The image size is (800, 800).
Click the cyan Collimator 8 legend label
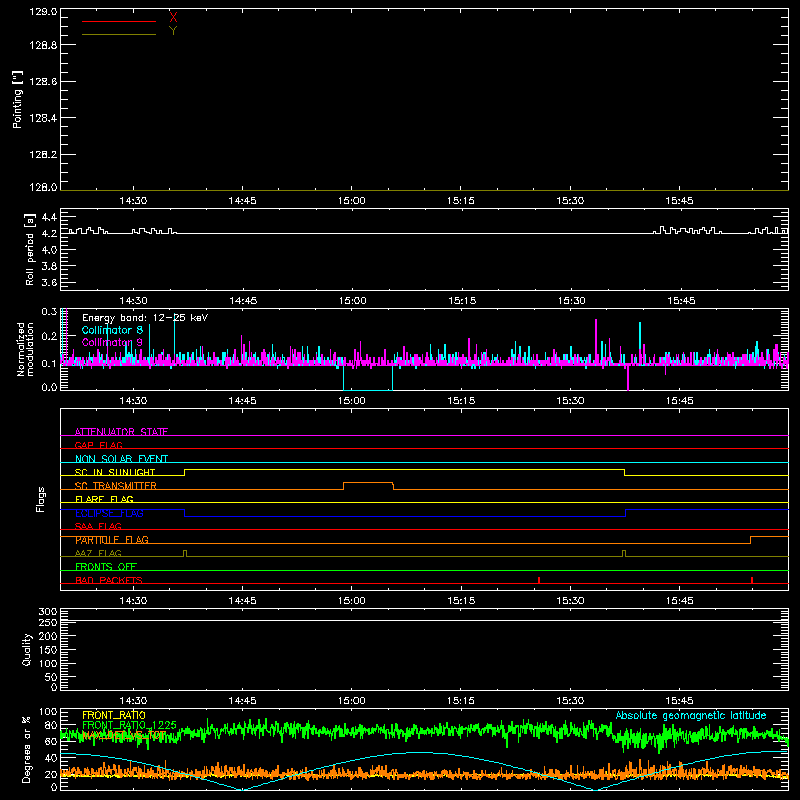pyautogui.click(x=112, y=330)
